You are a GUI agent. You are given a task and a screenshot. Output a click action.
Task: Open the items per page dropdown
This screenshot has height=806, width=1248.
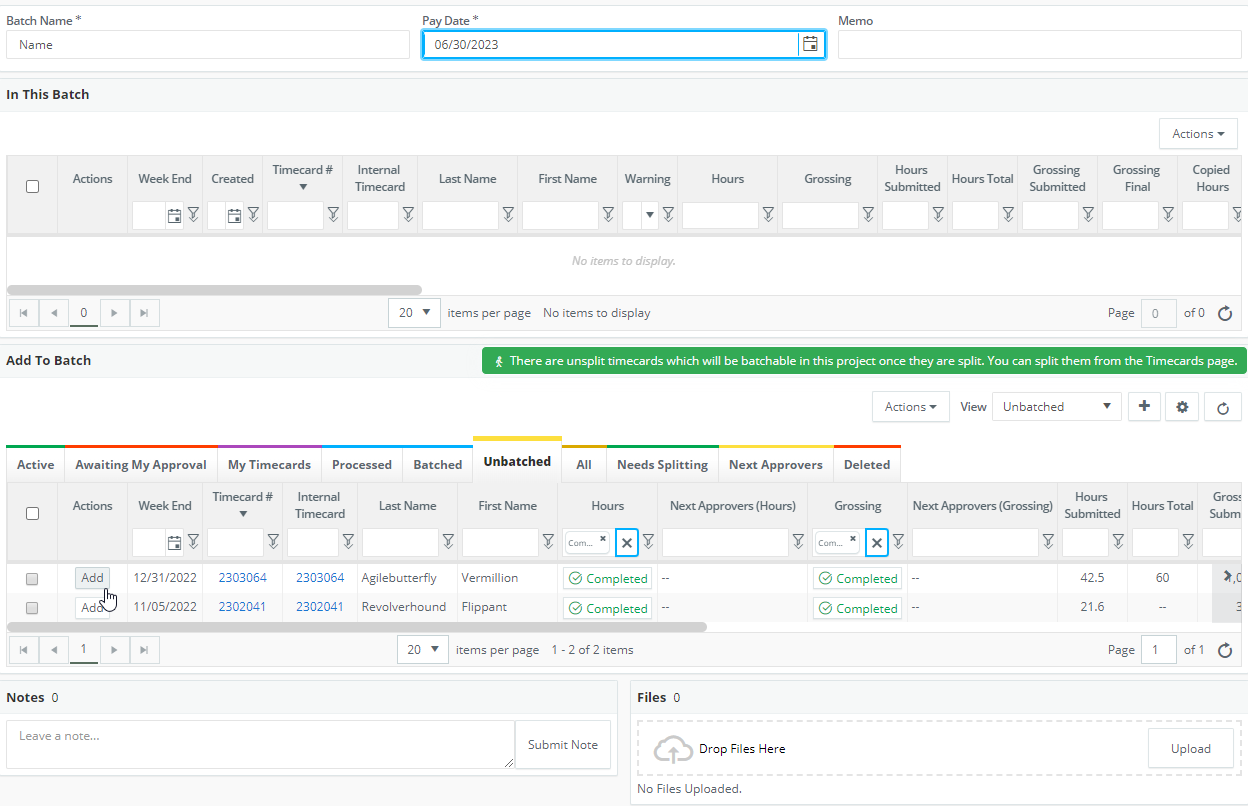click(422, 649)
